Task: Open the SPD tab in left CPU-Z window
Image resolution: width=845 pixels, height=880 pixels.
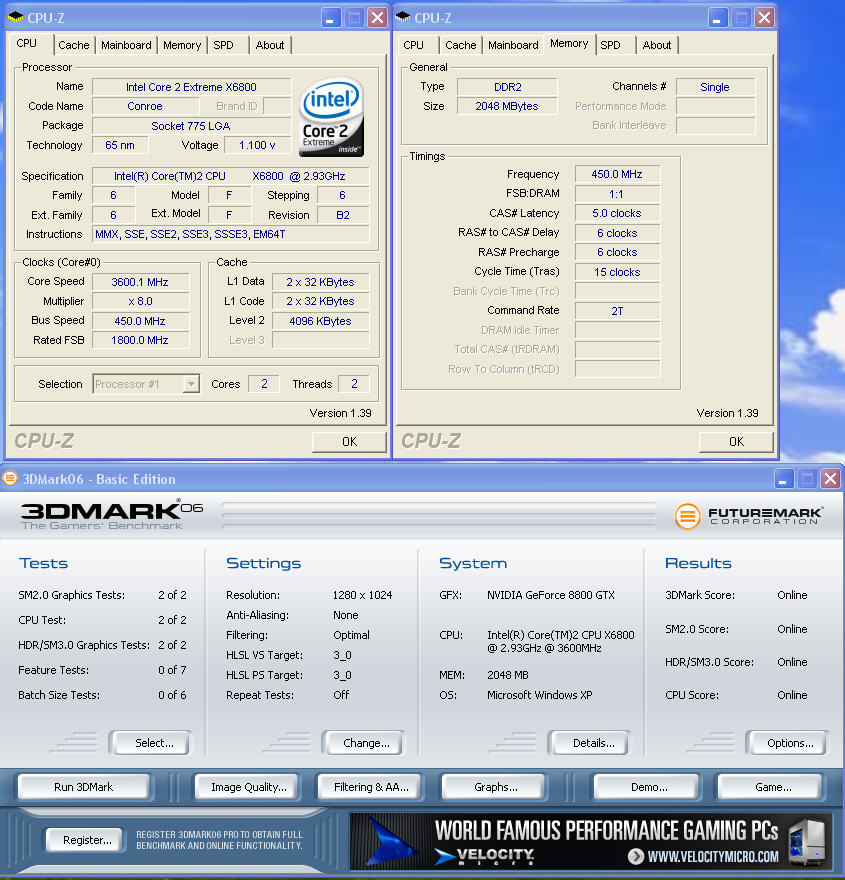Action: click(x=223, y=45)
